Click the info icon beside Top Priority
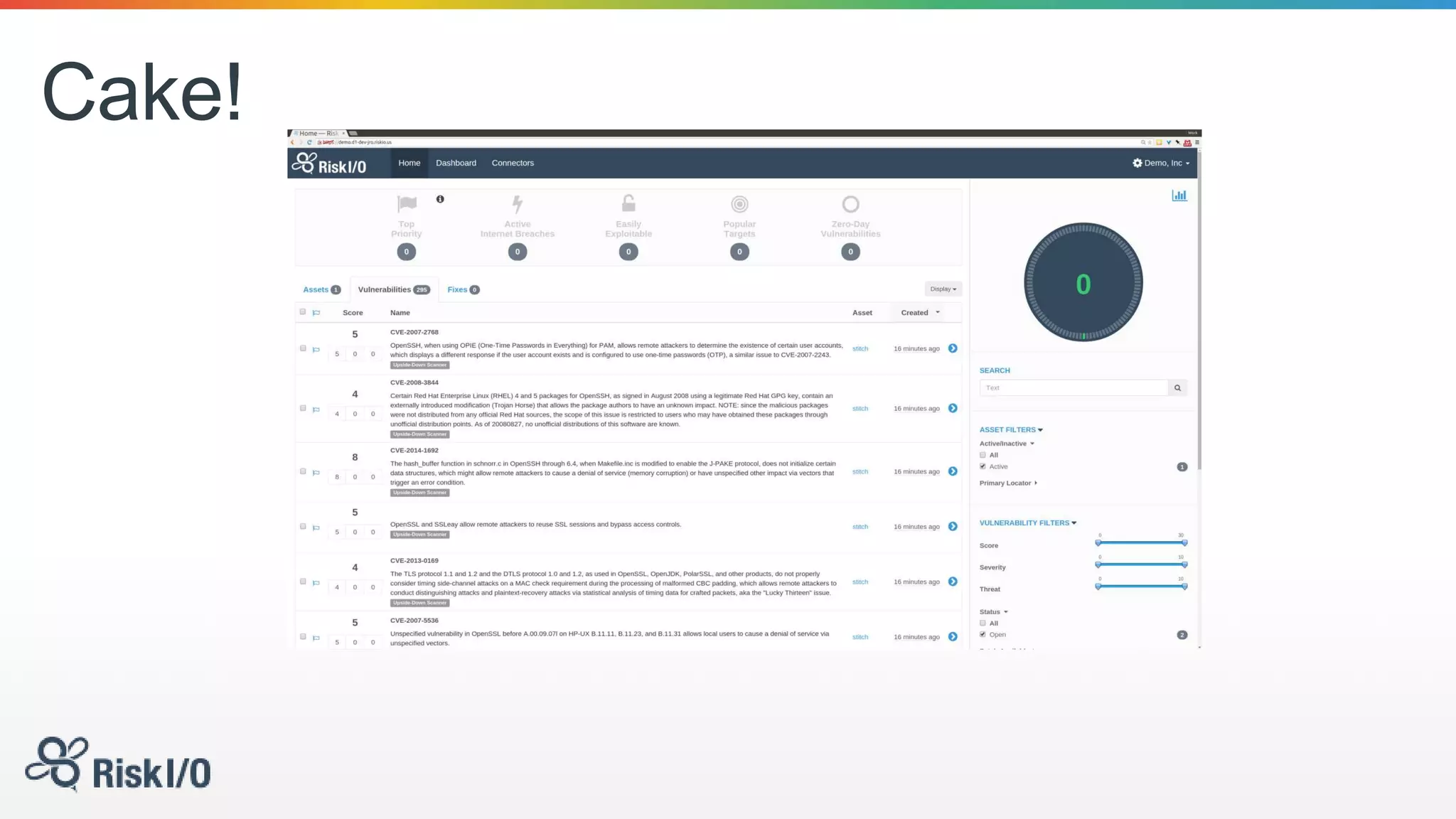The width and height of the screenshot is (1456, 819). click(x=440, y=199)
